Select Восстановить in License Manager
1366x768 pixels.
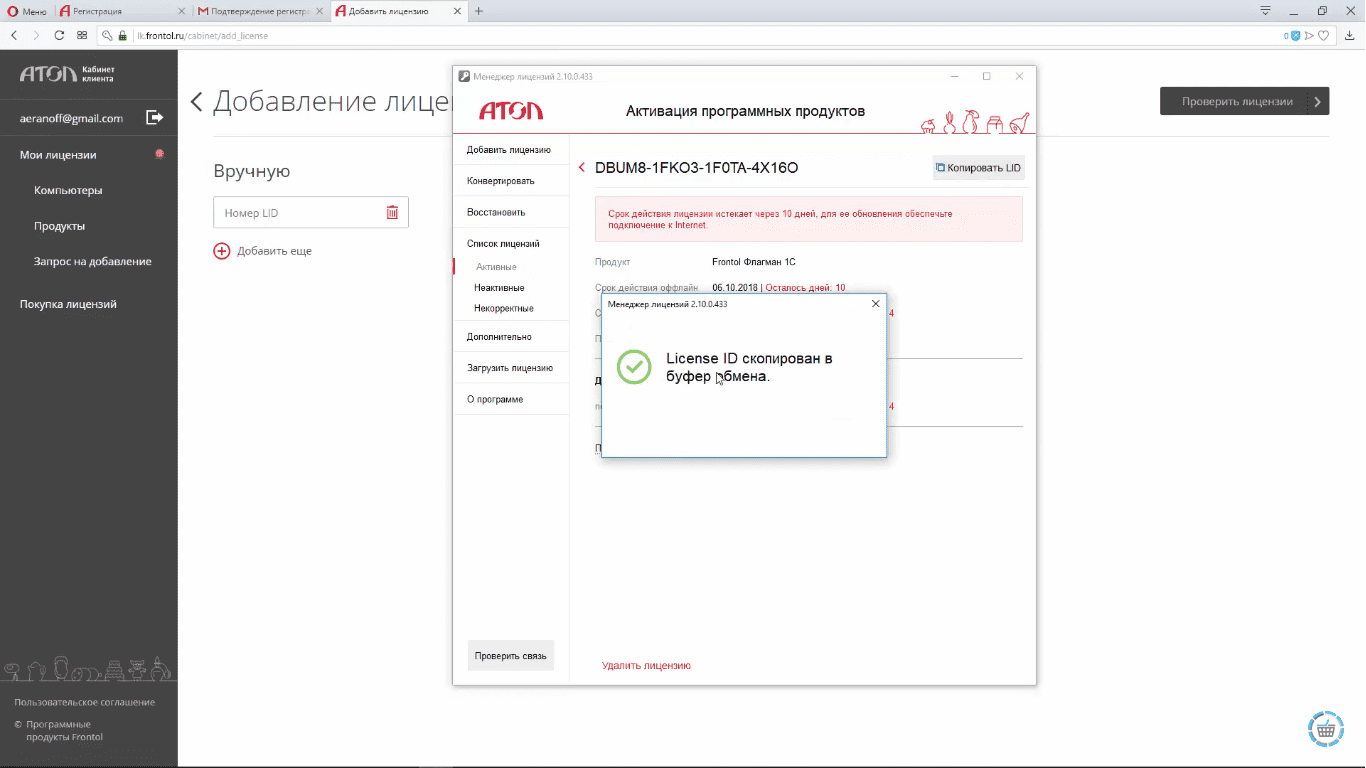[496, 212]
